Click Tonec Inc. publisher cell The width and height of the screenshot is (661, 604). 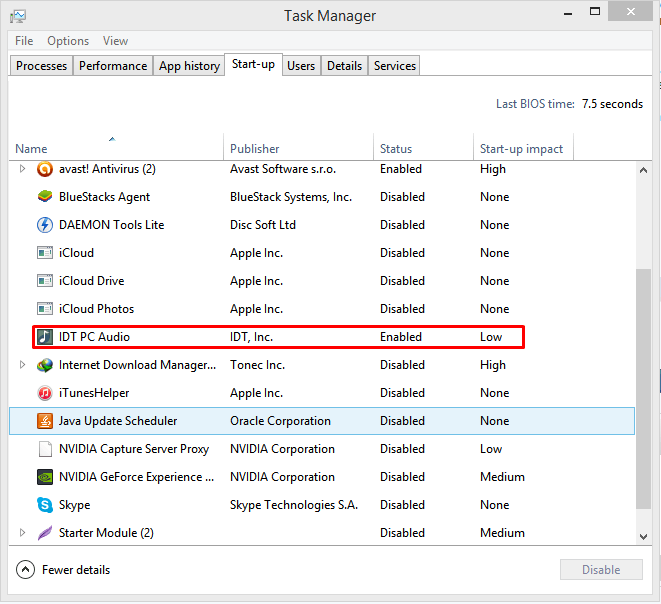(x=257, y=365)
